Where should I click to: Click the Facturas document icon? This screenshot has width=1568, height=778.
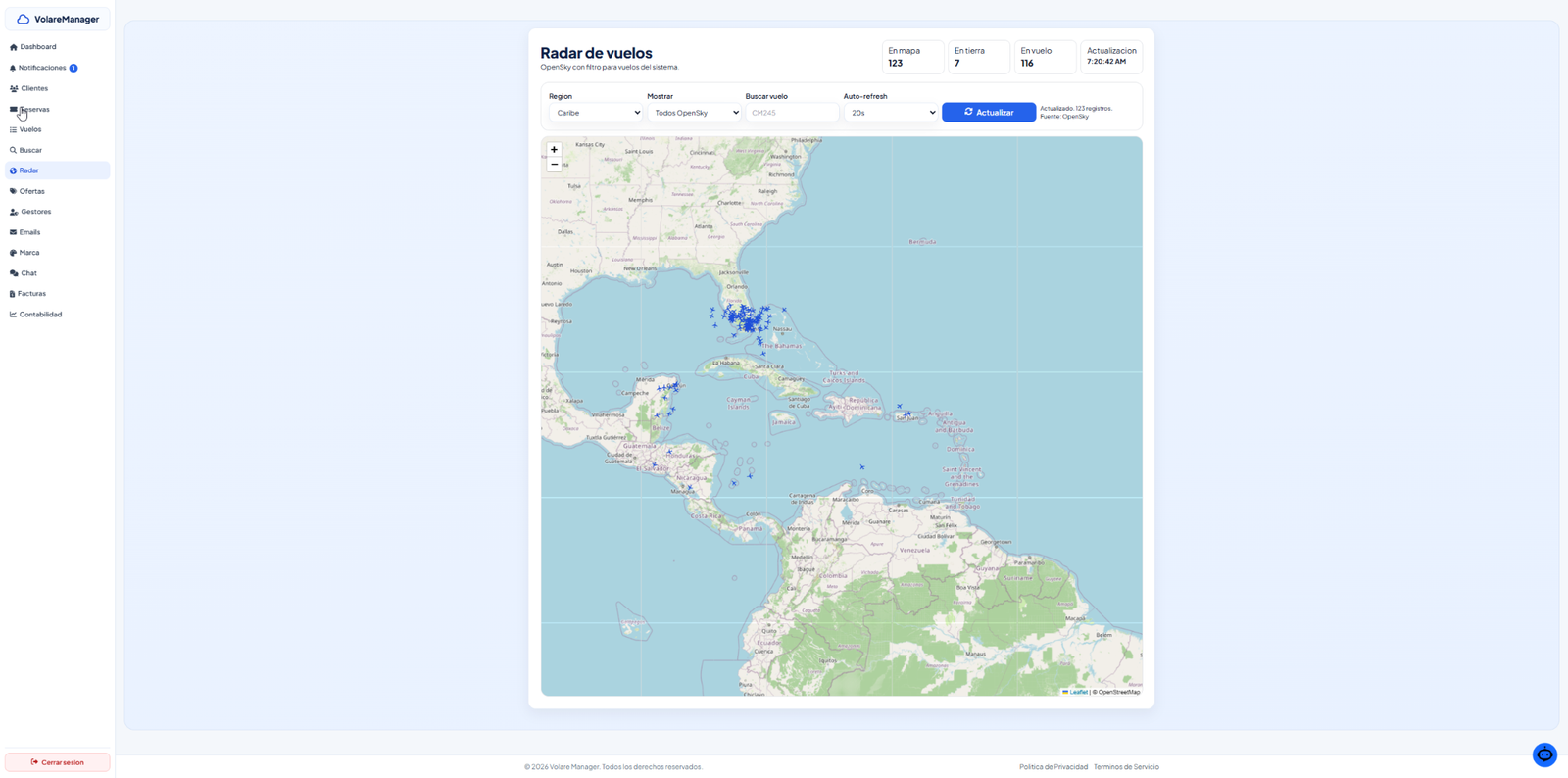(12, 294)
